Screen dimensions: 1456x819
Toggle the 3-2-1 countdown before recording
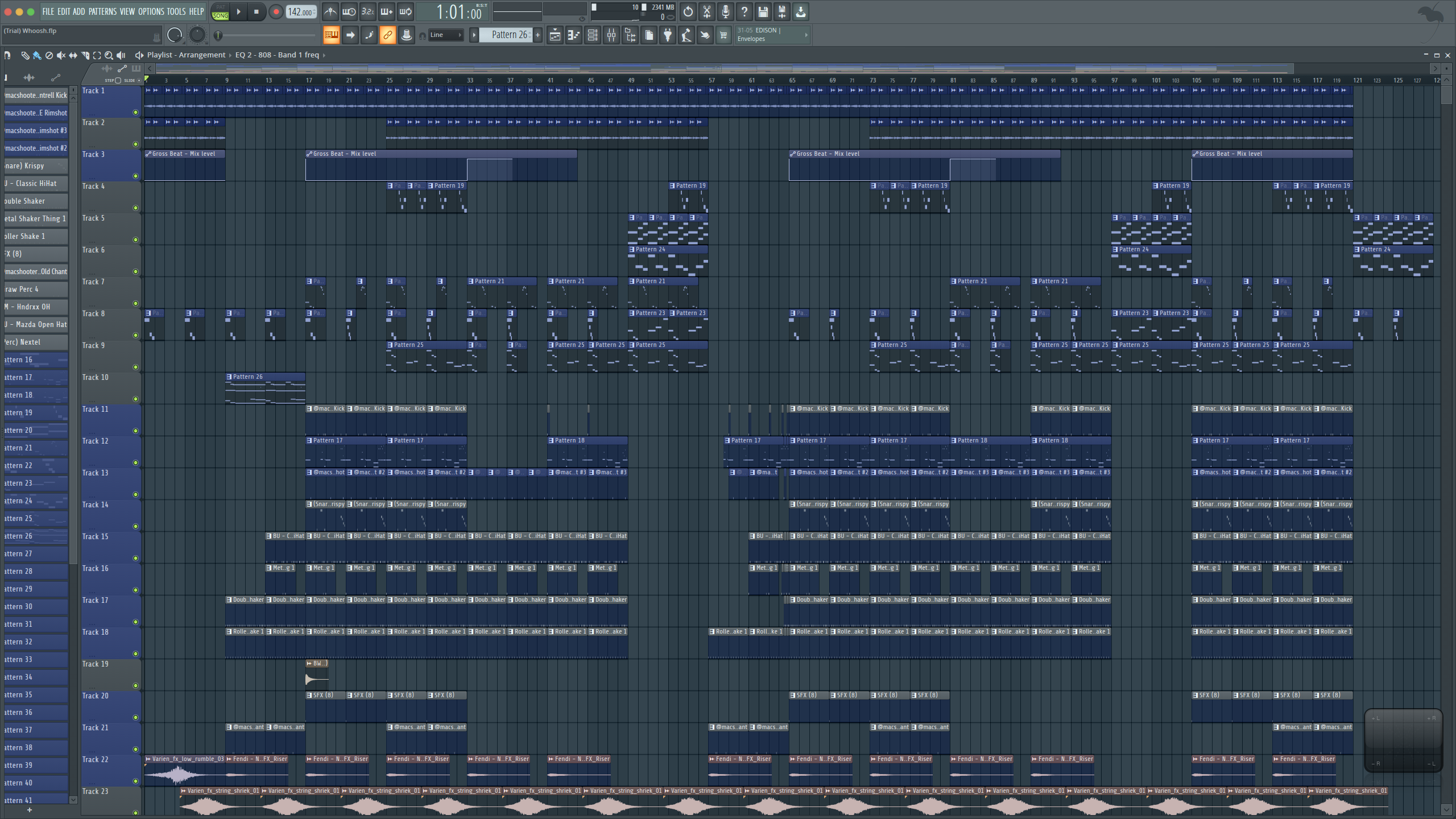pos(367,11)
